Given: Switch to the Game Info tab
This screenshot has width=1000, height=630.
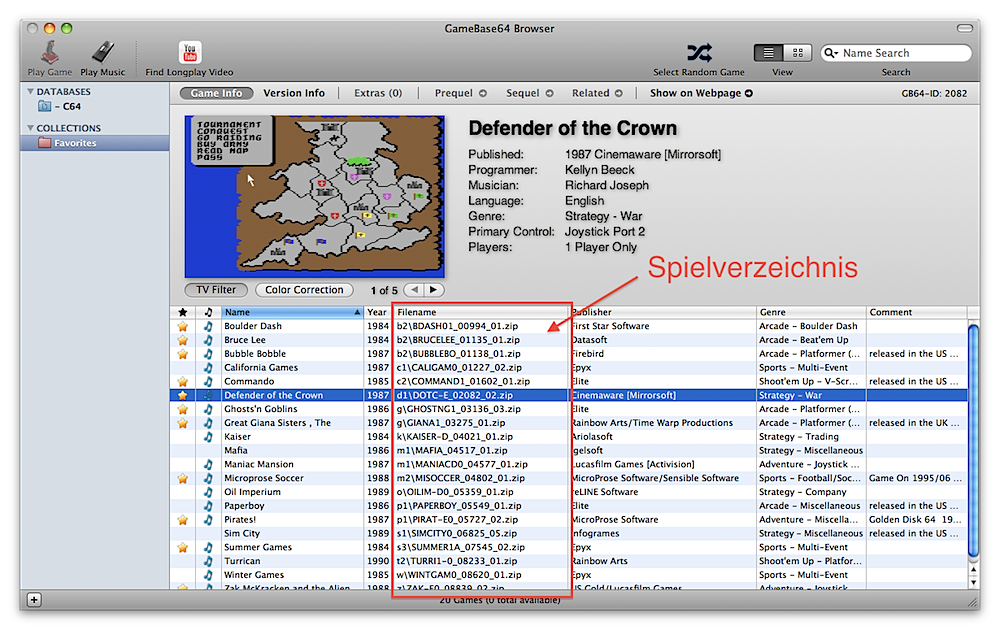Looking at the screenshot, I should point(216,93).
